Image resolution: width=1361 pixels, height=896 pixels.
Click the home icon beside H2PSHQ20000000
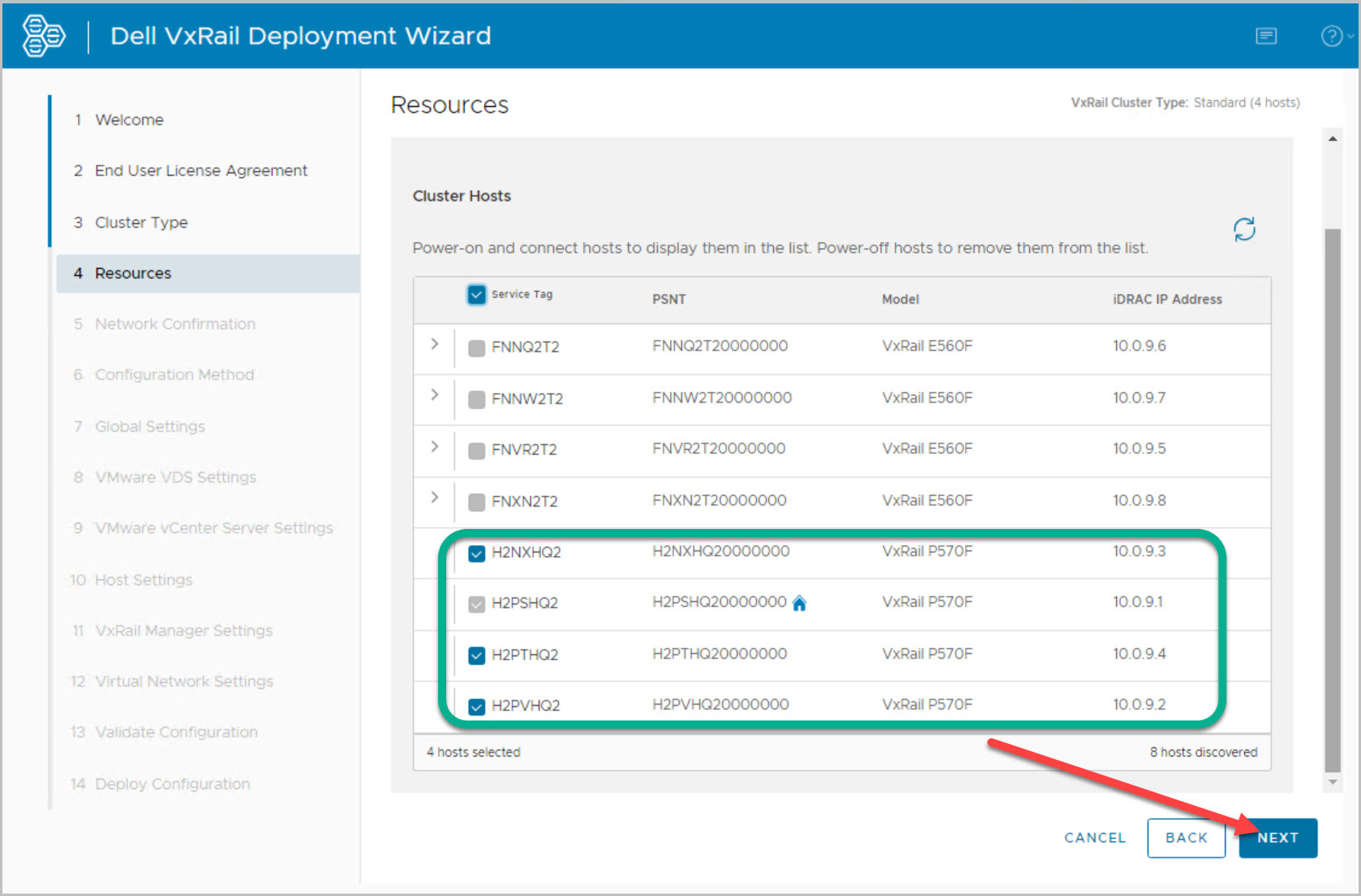(799, 603)
